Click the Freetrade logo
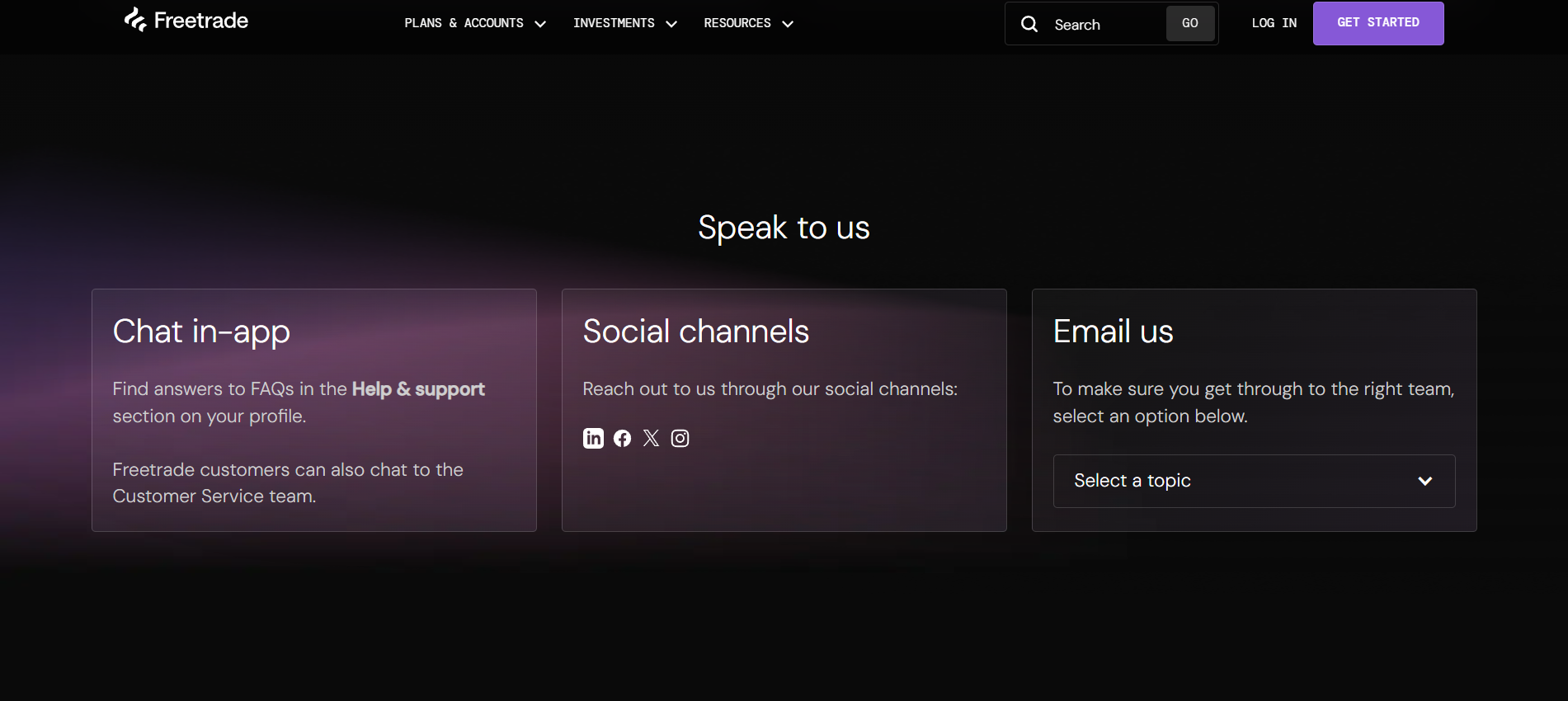The image size is (1568, 701). (186, 21)
